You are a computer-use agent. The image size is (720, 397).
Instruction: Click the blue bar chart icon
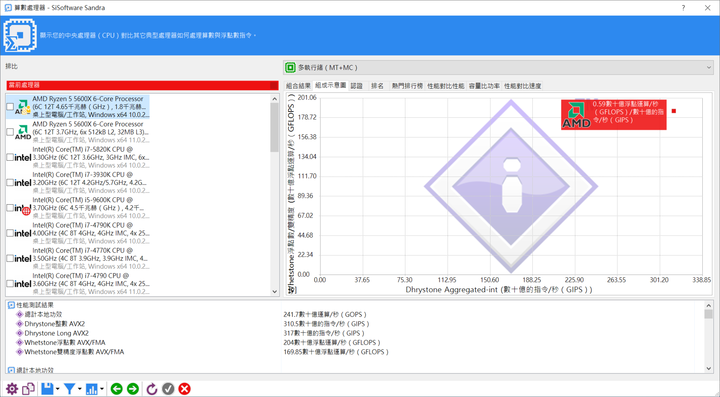(x=91, y=389)
